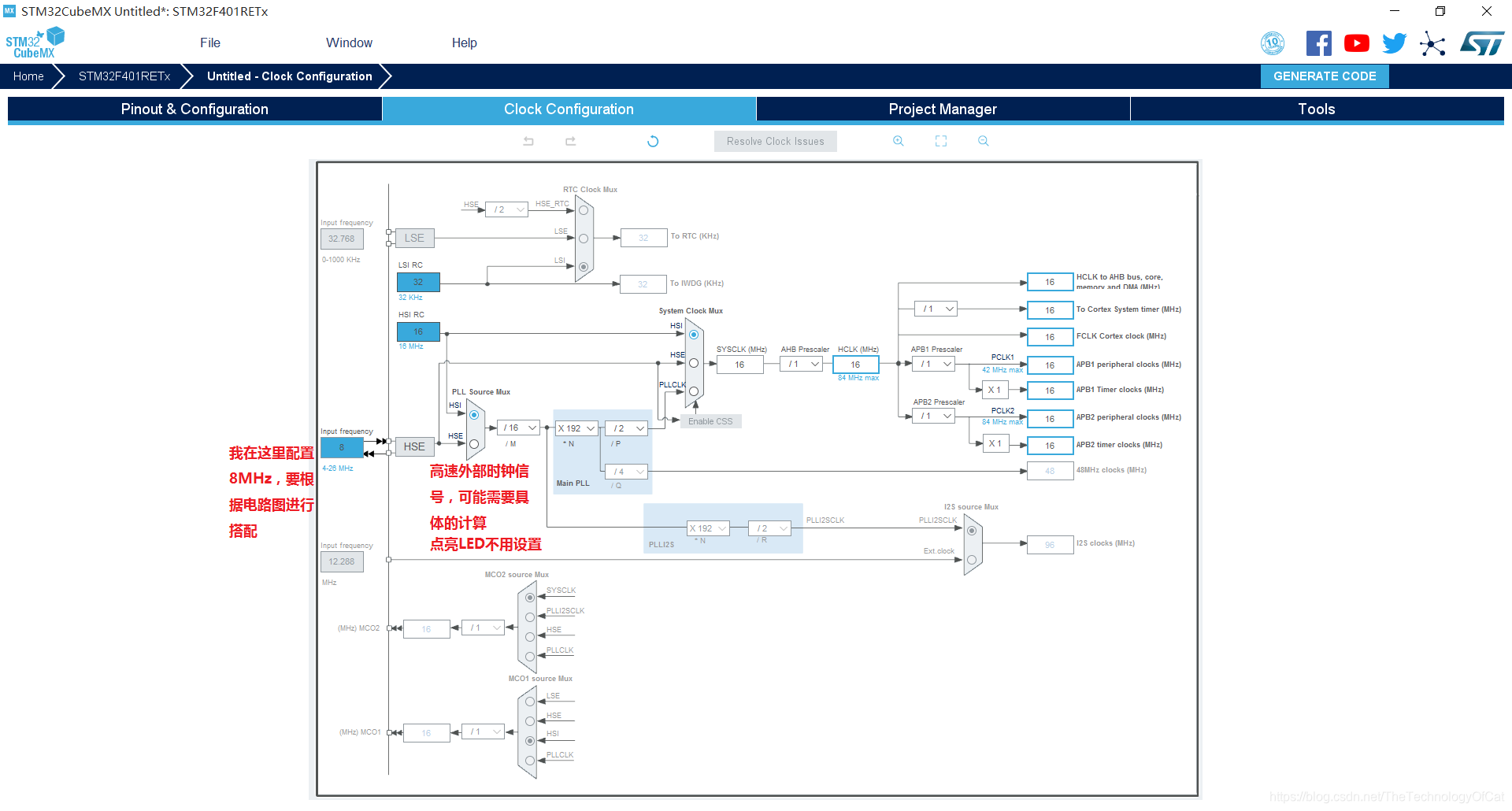Open the Cortex System timer divider dropdown

coord(936,309)
